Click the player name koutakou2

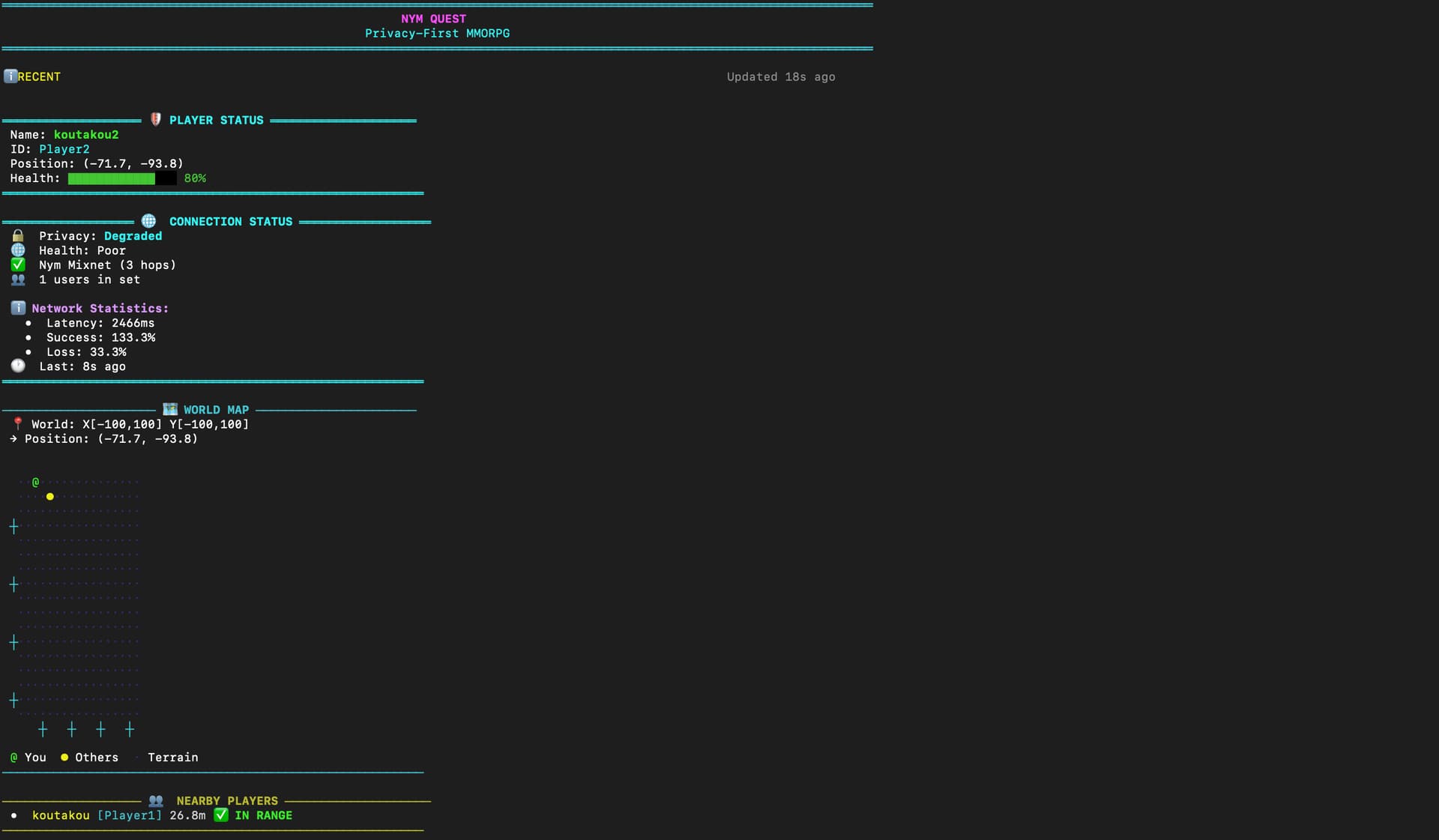86,135
